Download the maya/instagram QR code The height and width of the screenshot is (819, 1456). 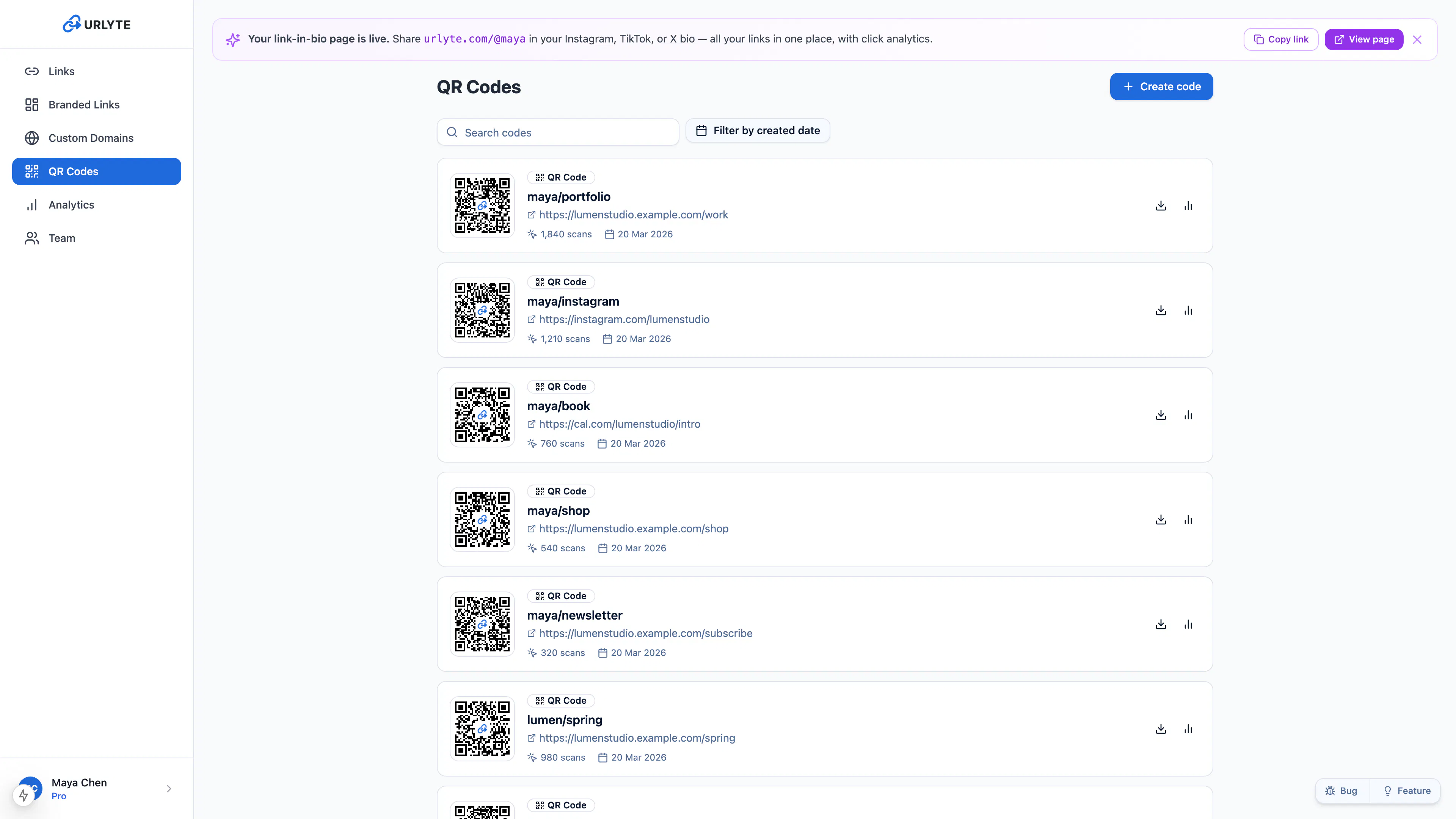tap(1161, 310)
